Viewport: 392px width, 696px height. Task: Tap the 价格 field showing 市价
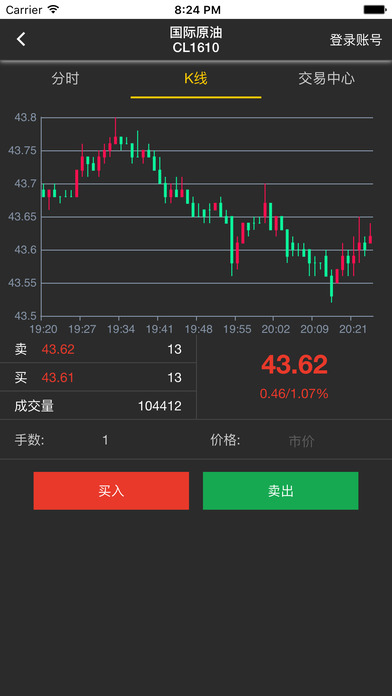point(301,441)
